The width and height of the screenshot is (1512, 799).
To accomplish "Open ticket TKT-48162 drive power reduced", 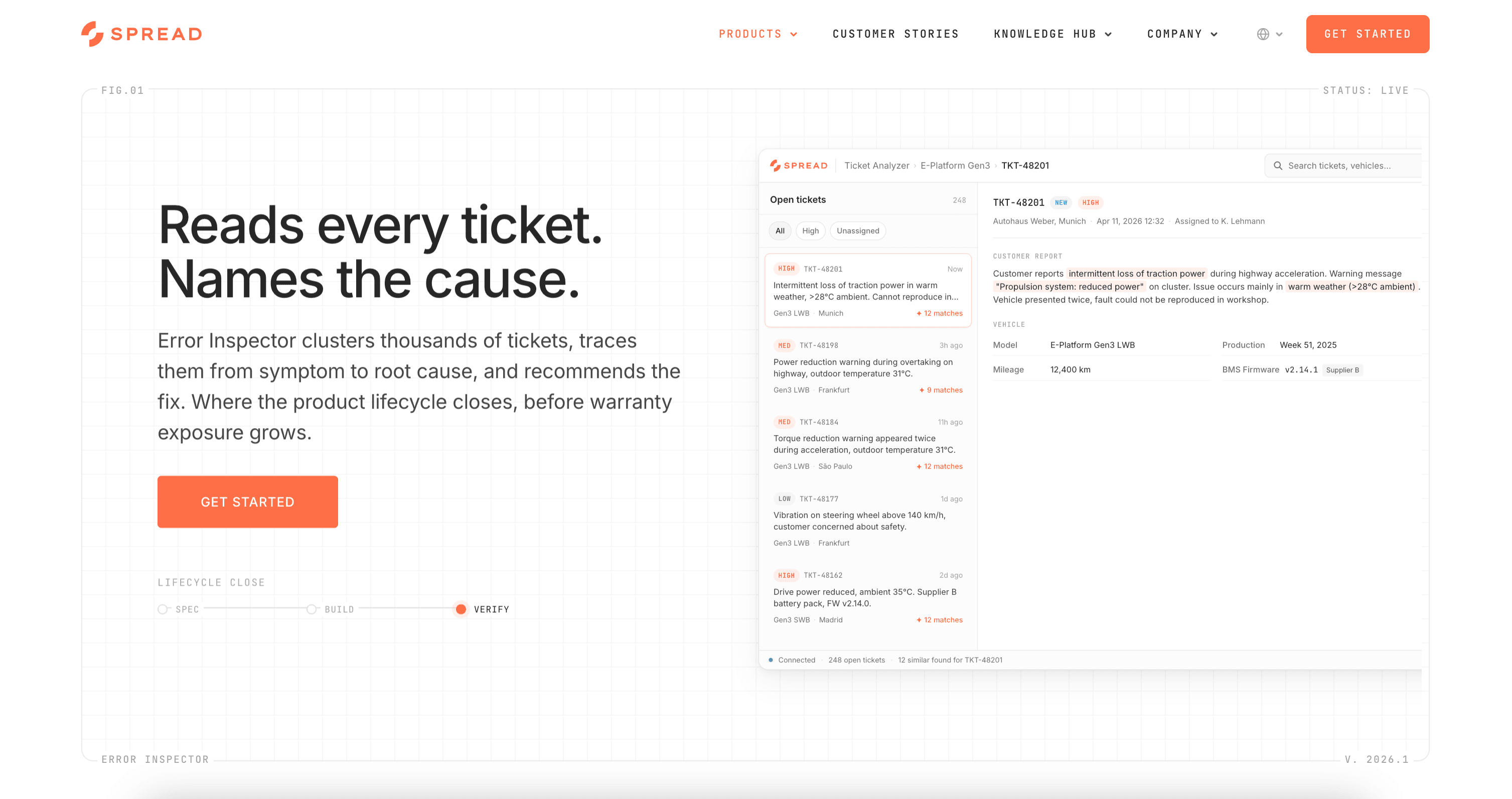I will (867, 597).
